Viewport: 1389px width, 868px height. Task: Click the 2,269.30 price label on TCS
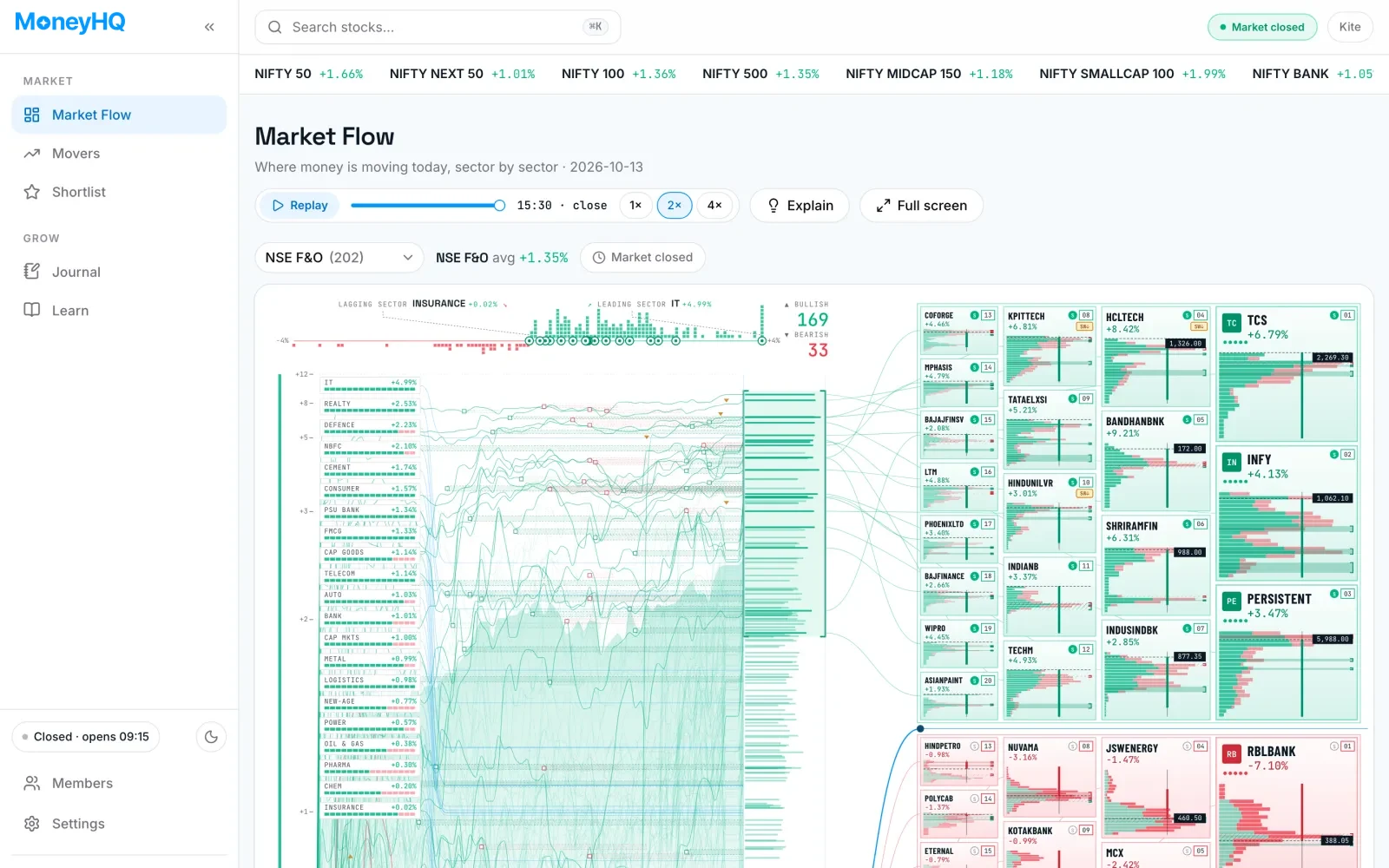tap(1332, 358)
